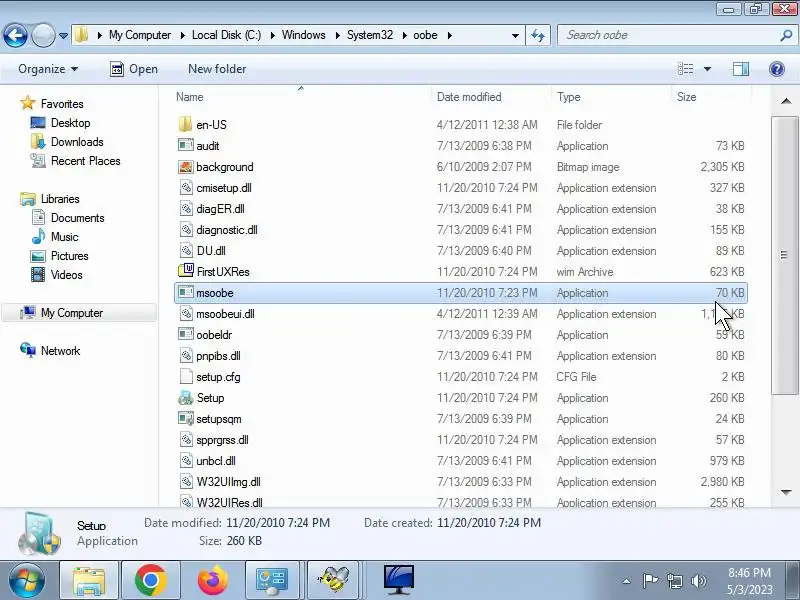Click Local Disk (C:) in breadcrumb
Viewport: 800px width, 600px height.
pos(227,35)
